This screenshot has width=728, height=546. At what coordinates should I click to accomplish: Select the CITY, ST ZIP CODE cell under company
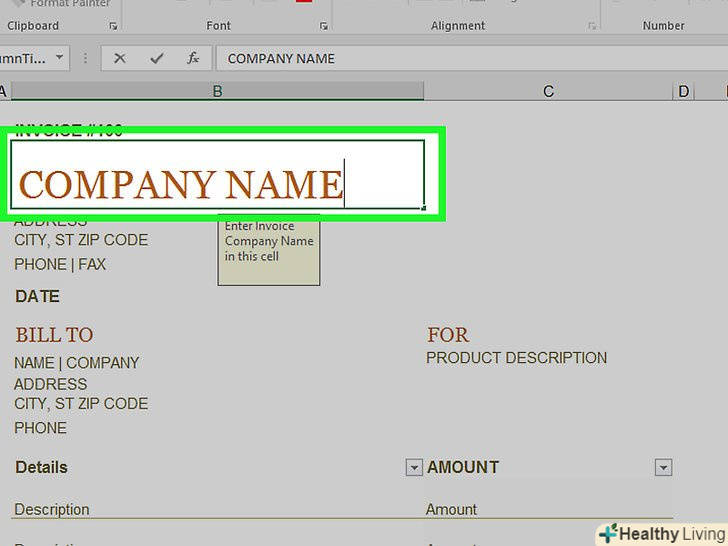(x=81, y=240)
